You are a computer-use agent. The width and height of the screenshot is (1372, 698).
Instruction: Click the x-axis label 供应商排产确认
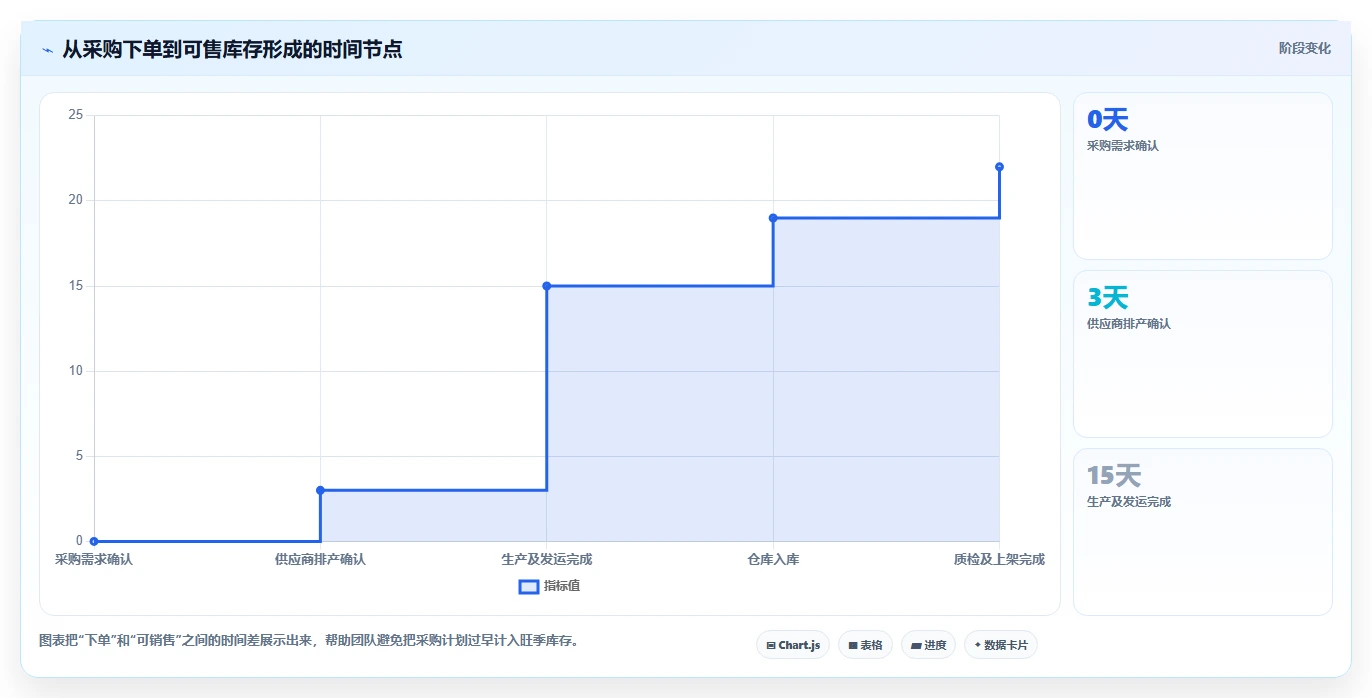click(320, 559)
